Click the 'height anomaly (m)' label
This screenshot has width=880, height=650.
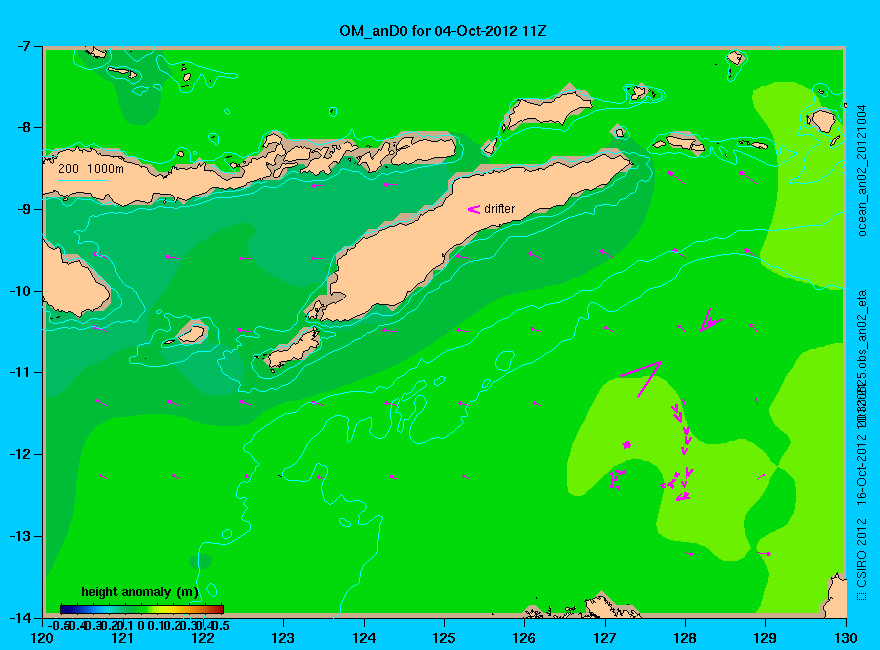(x=140, y=592)
